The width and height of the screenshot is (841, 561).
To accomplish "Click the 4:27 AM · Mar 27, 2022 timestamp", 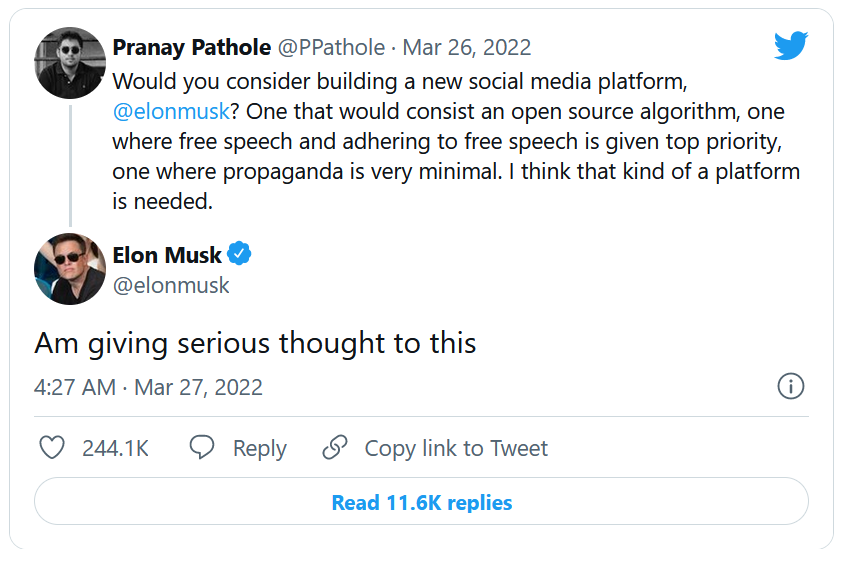I will pyautogui.click(x=149, y=387).
